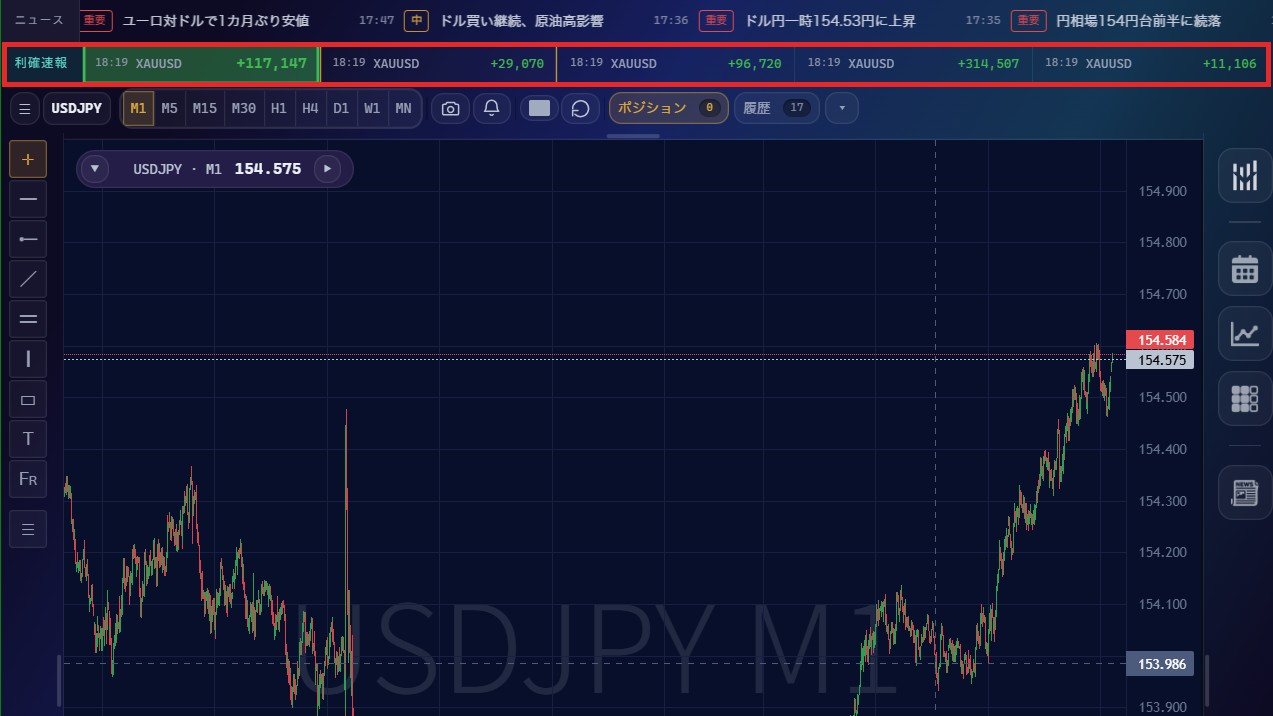Open the USDJPY symbol selector
Viewport: 1273px width, 716px height.
[x=77, y=108]
